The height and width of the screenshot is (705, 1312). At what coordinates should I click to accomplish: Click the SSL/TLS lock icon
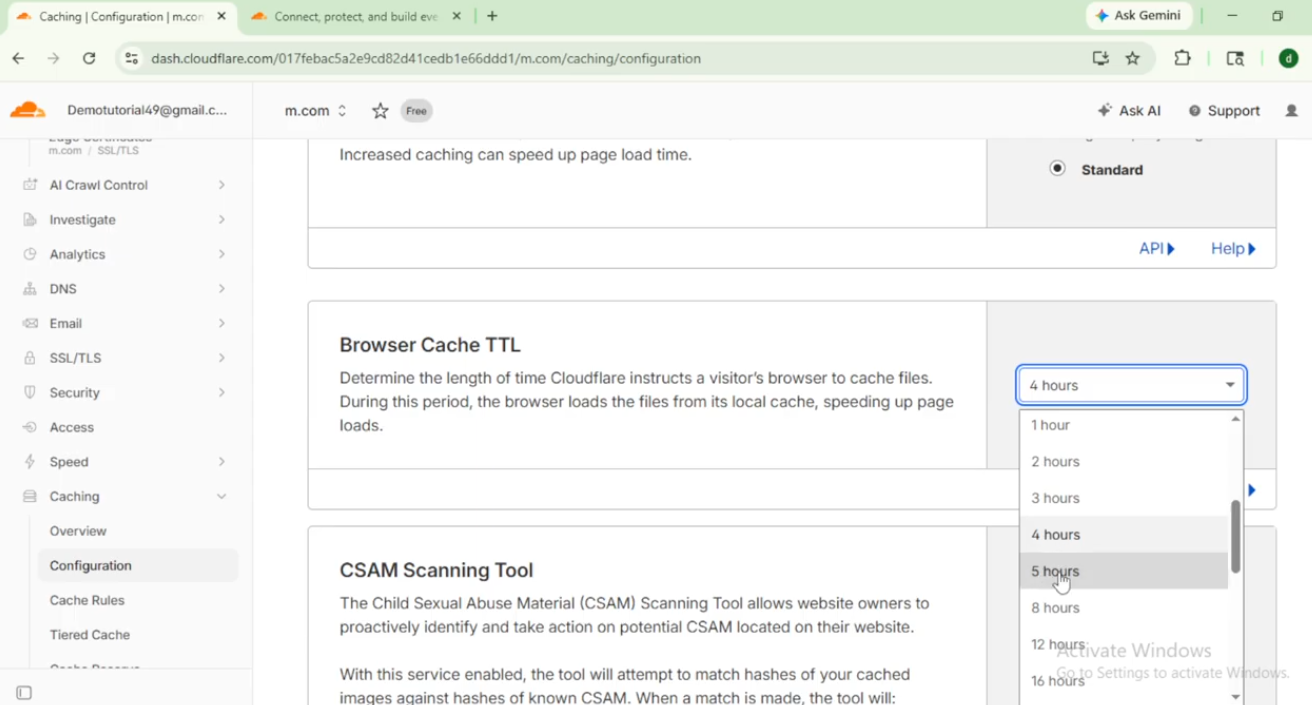[x=30, y=358]
